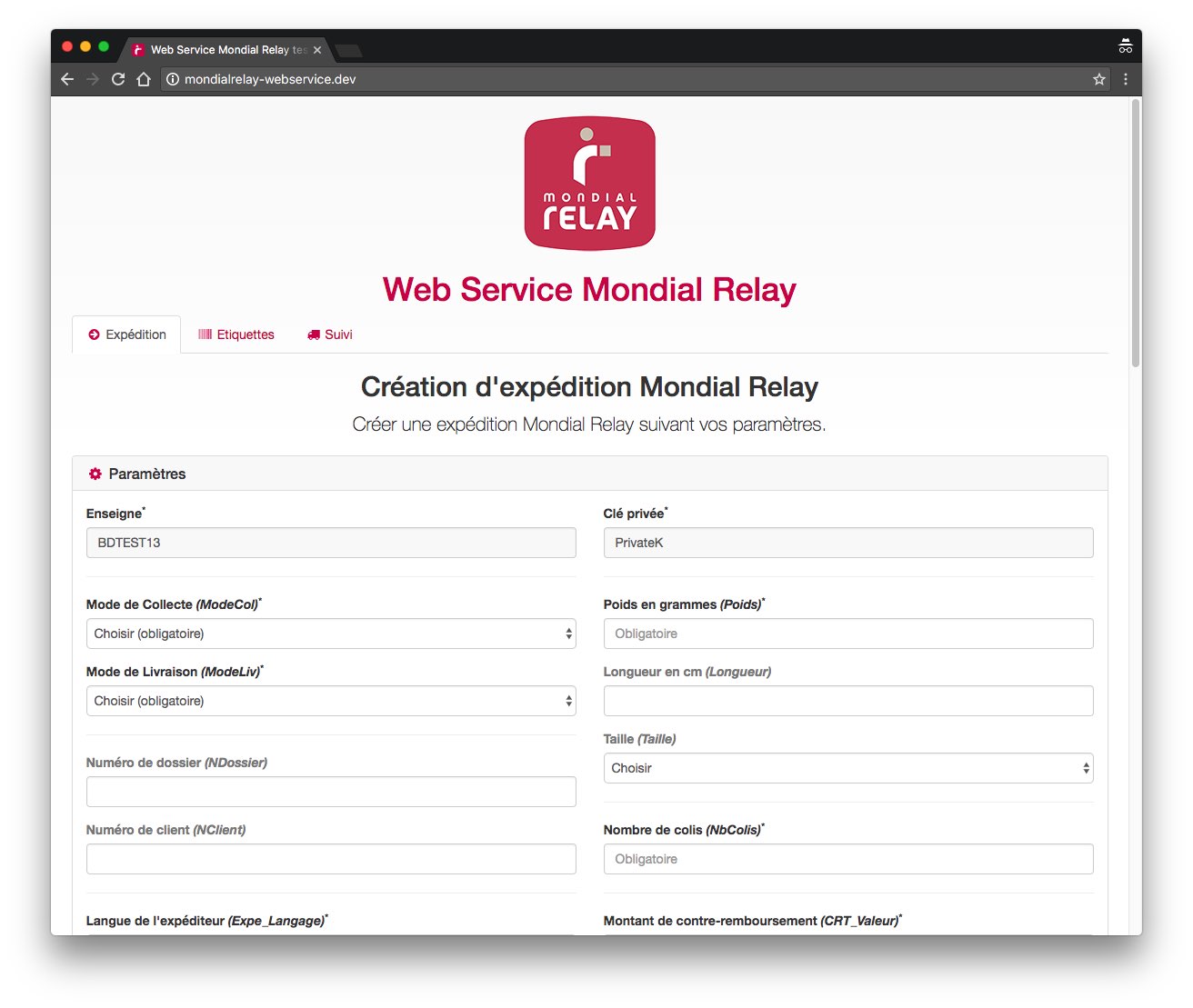
Task: Click the browser back arrow
Action: pyautogui.click(x=67, y=79)
